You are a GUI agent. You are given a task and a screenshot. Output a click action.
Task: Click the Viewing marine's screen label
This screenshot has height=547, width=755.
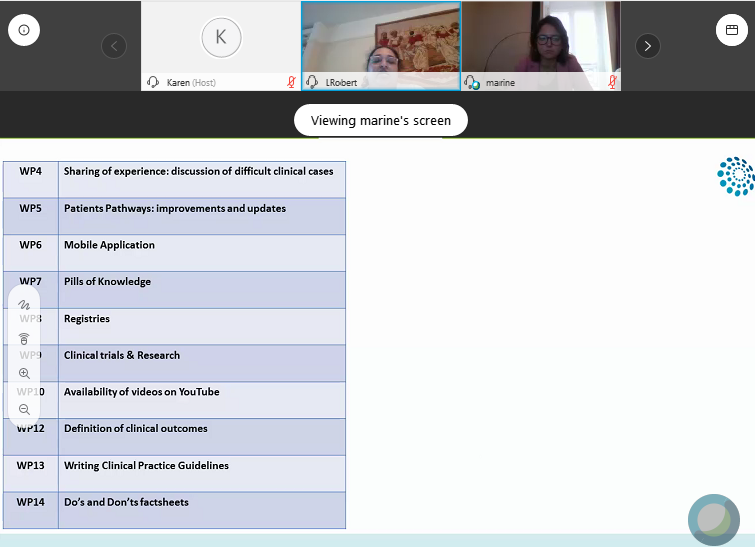click(381, 120)
